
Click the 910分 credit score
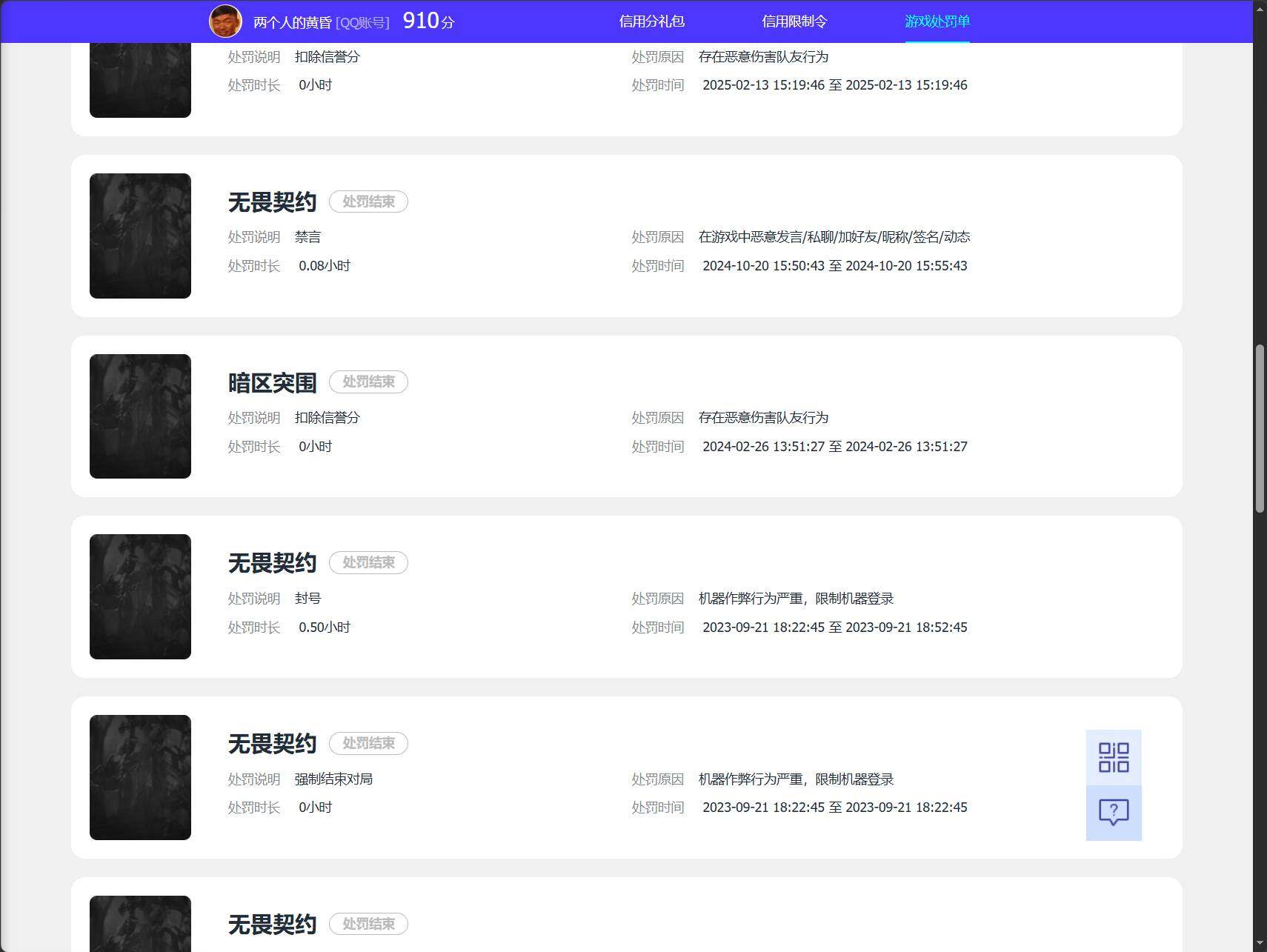click(428, 21)
